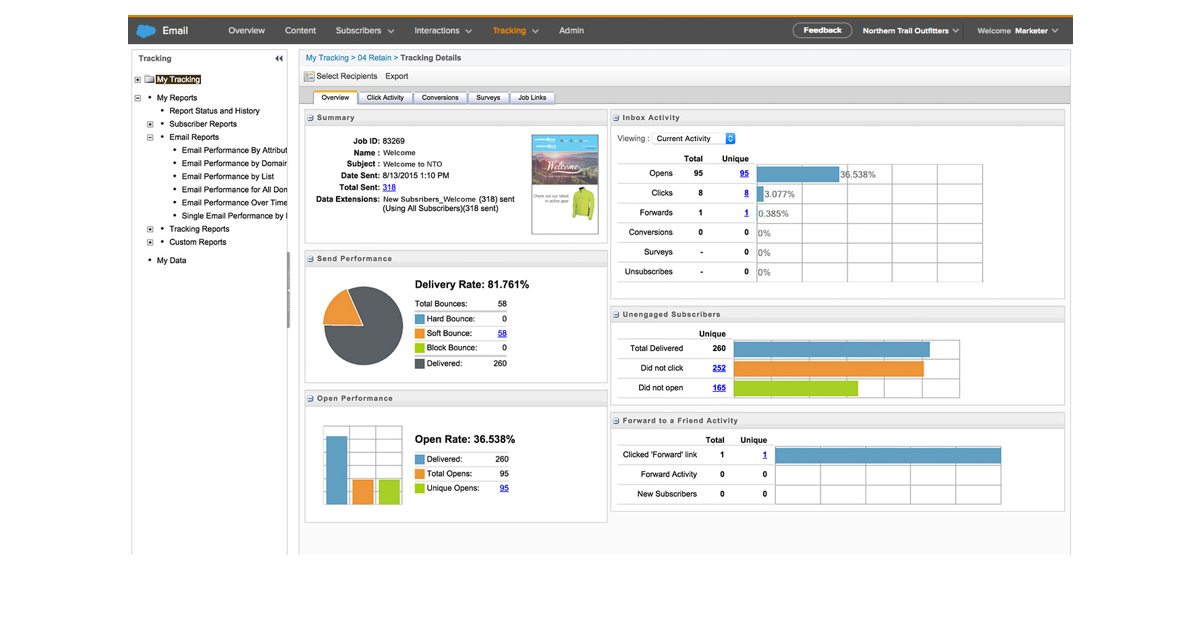The width and height of the screenshot is (1200, 640).
Task: Collapse the Unengaged Subscribers section
Action: 616,314
